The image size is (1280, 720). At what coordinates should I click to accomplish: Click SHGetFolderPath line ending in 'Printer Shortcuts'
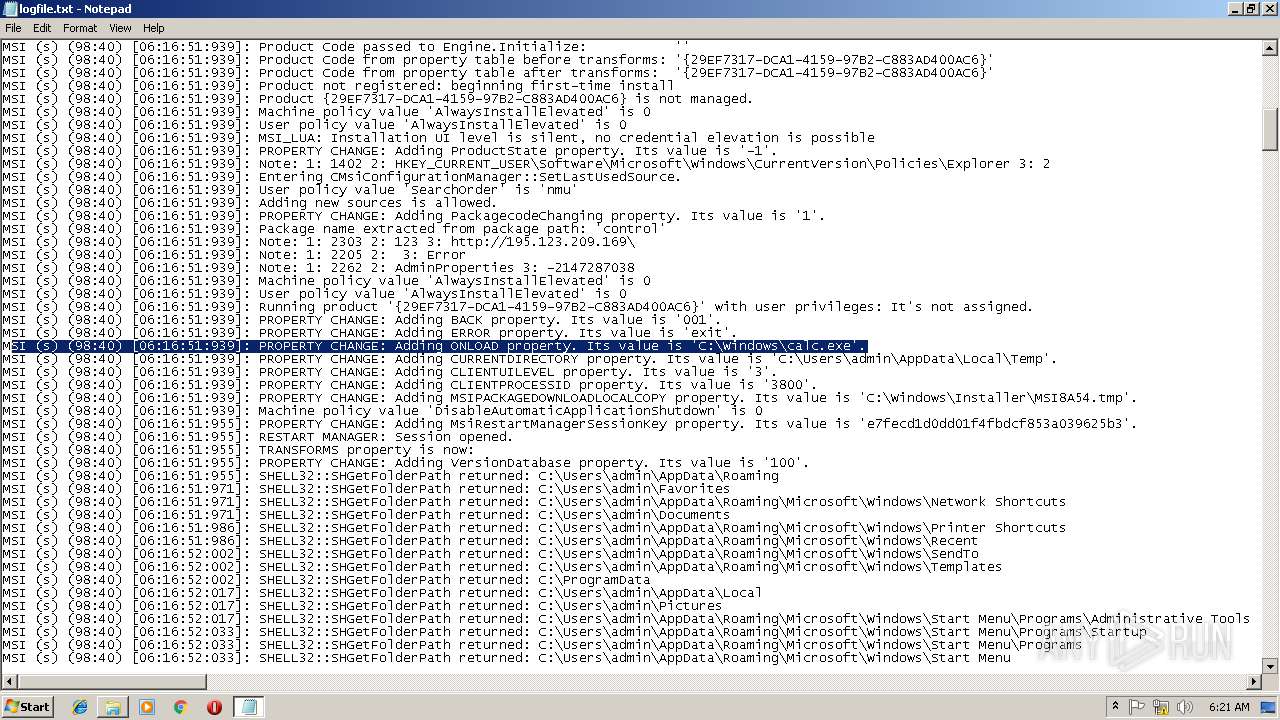(534, 528)
